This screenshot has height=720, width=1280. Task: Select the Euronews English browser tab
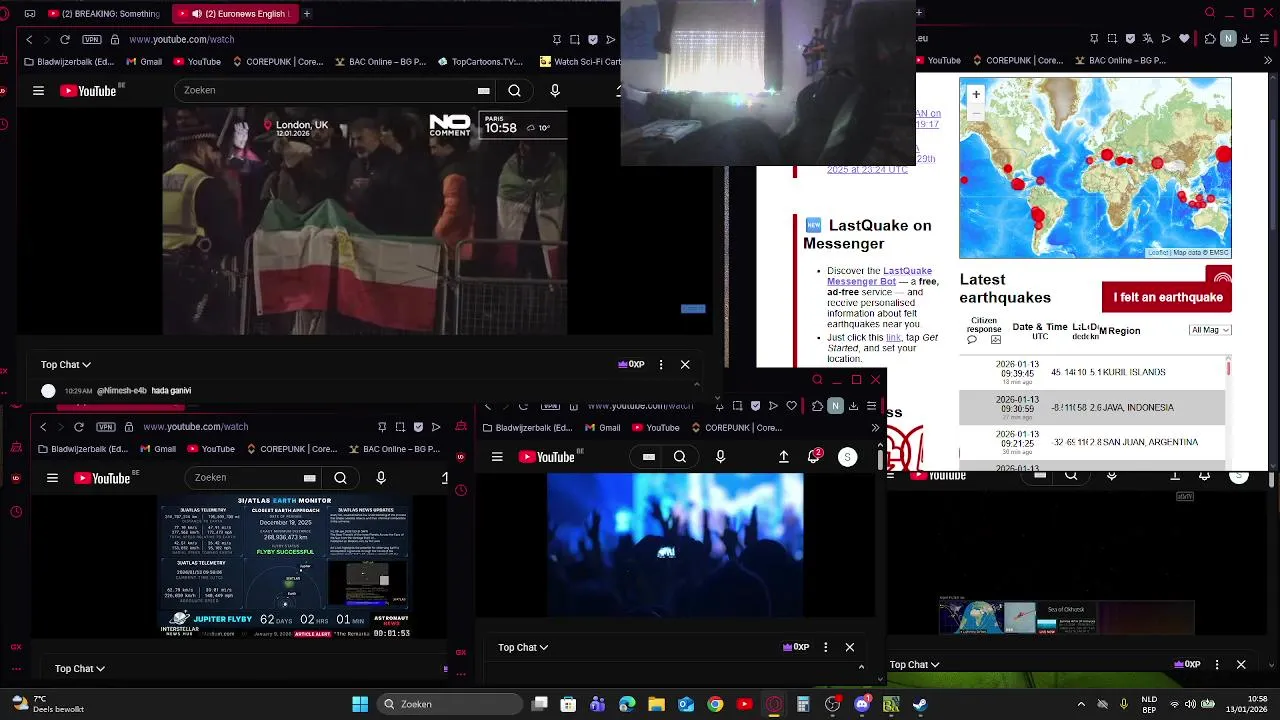click(x=233, y=14)
